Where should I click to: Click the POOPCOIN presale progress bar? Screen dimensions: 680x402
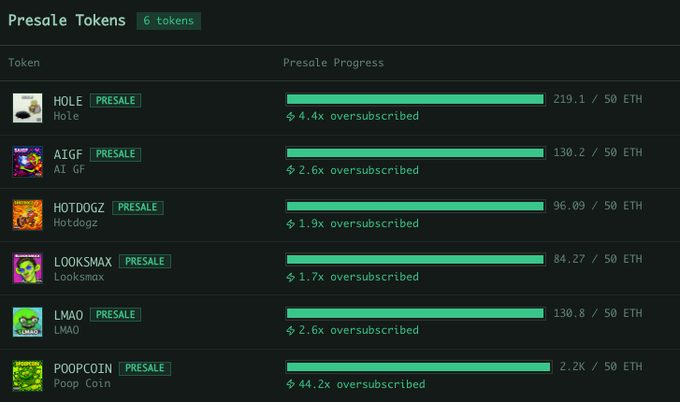point(418,367)
